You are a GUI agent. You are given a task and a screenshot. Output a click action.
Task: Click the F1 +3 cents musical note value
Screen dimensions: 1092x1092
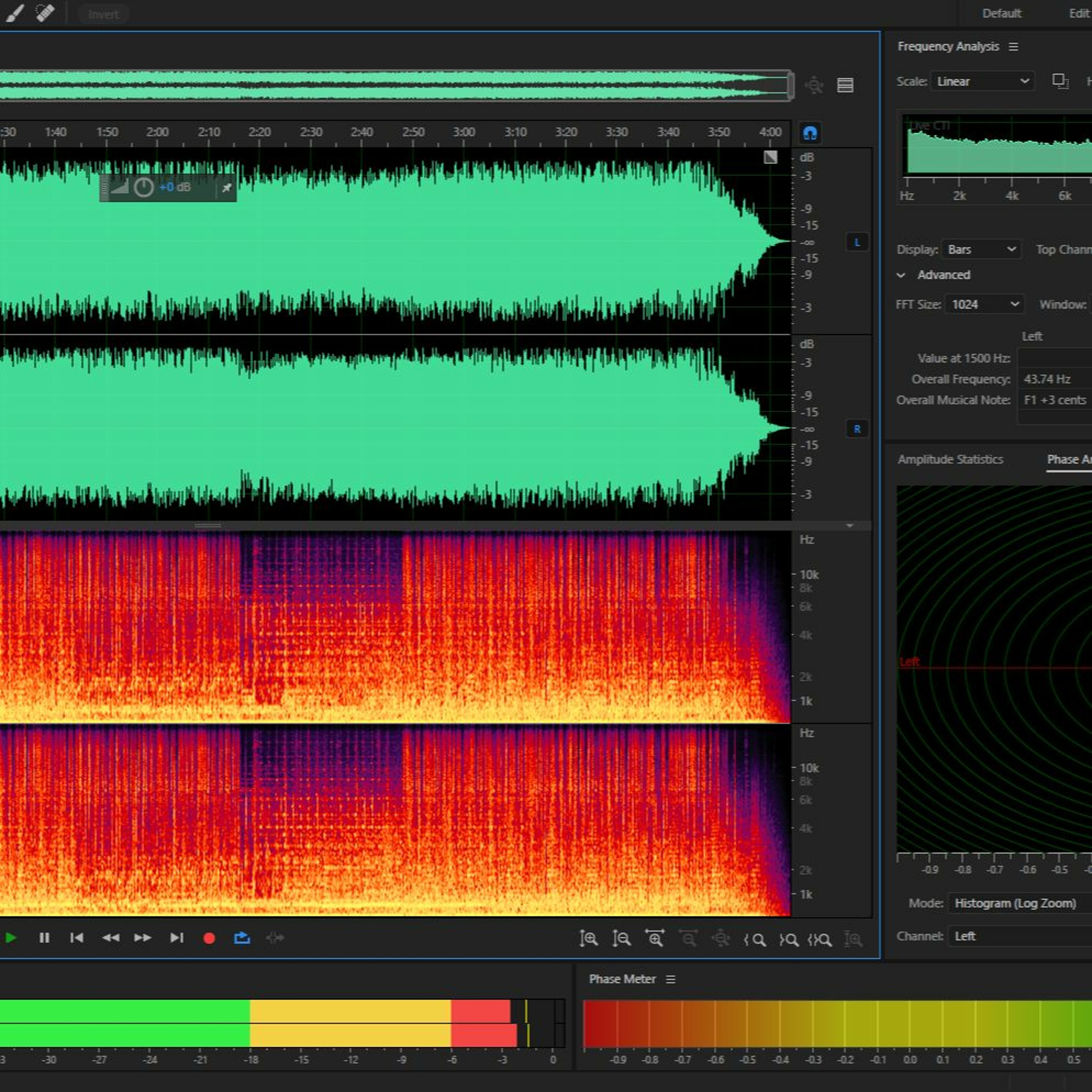click(x=1055, y=400)
